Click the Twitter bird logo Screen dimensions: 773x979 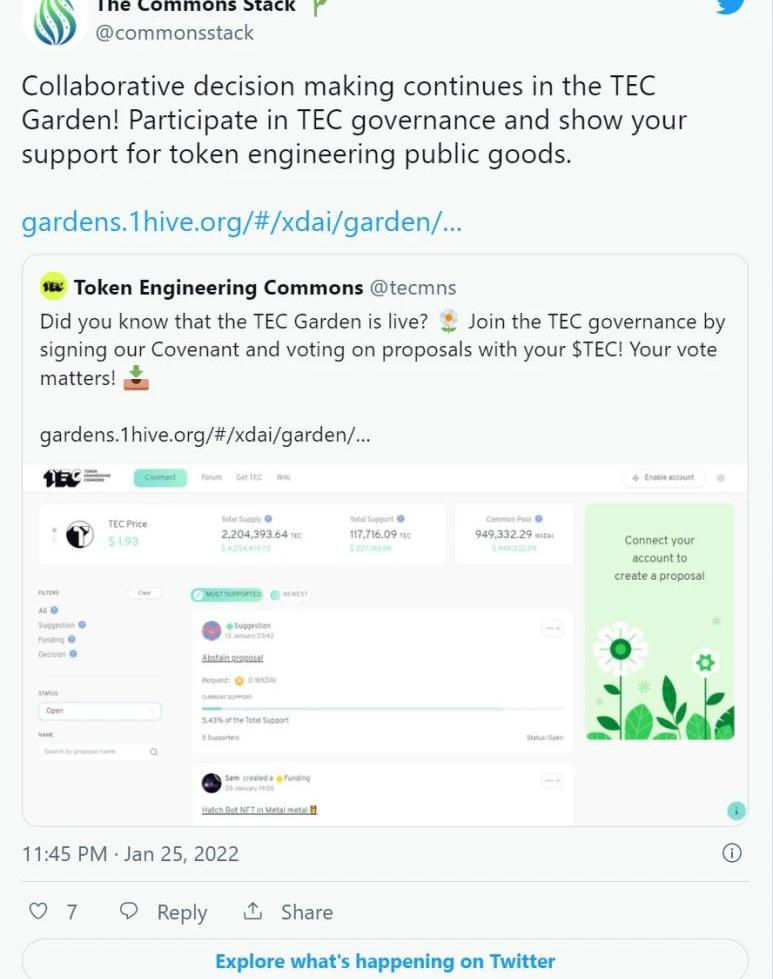click(731, 5)
